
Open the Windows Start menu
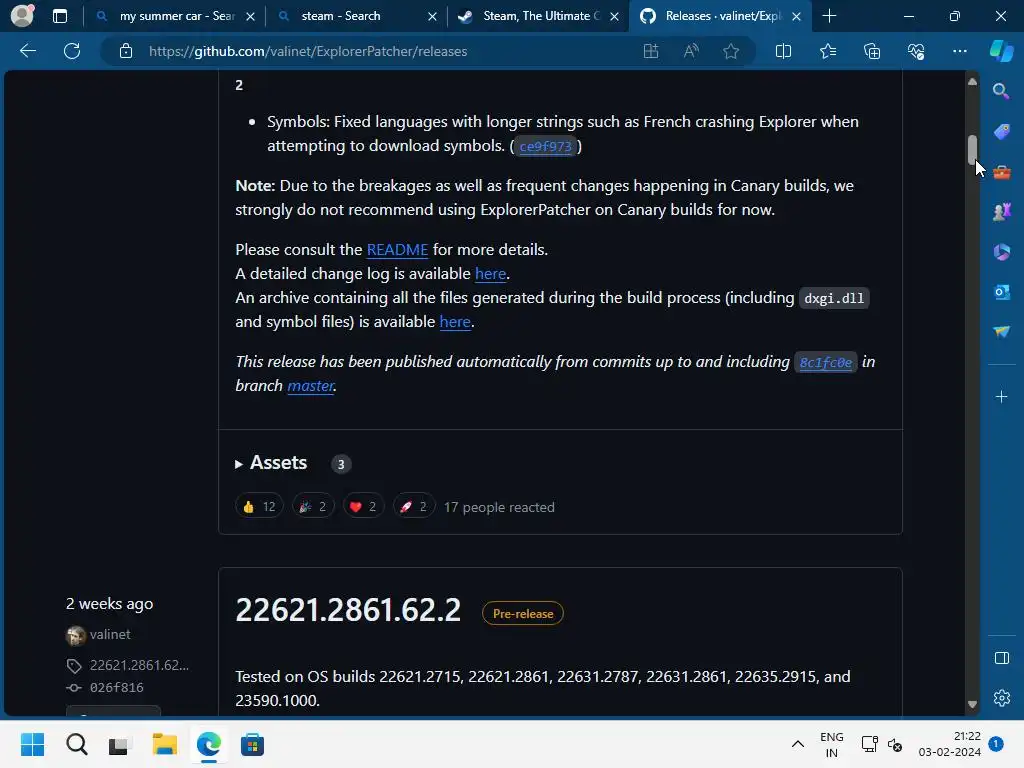click(32, 744)
